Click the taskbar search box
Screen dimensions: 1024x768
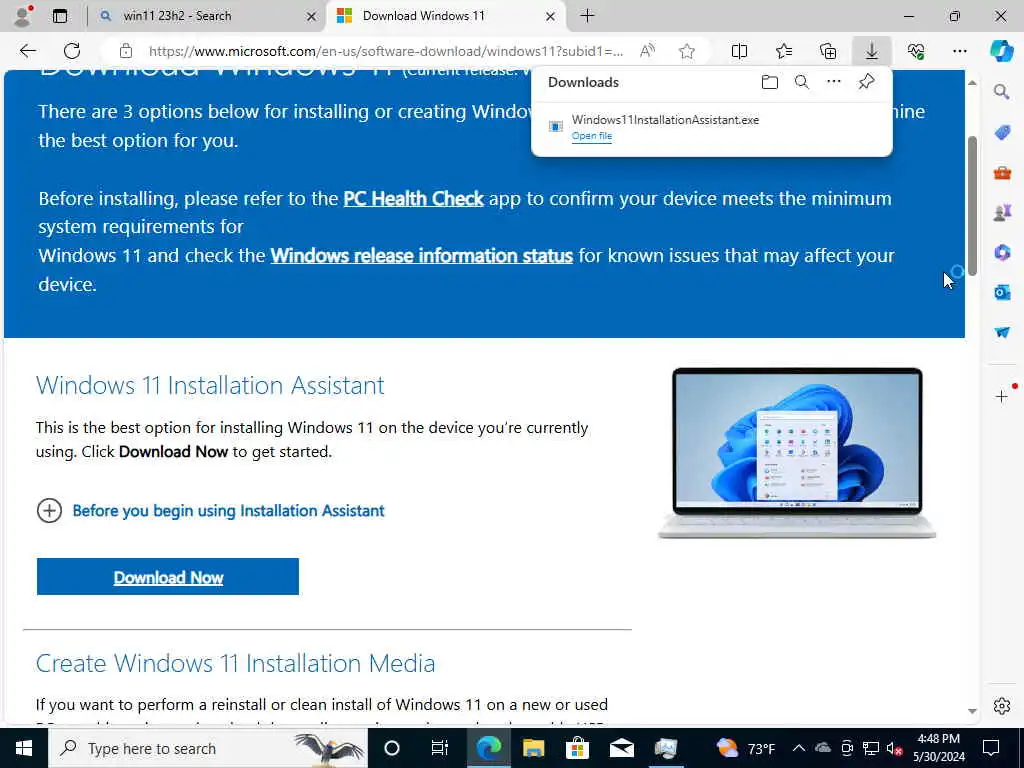(x=208, y=748)
